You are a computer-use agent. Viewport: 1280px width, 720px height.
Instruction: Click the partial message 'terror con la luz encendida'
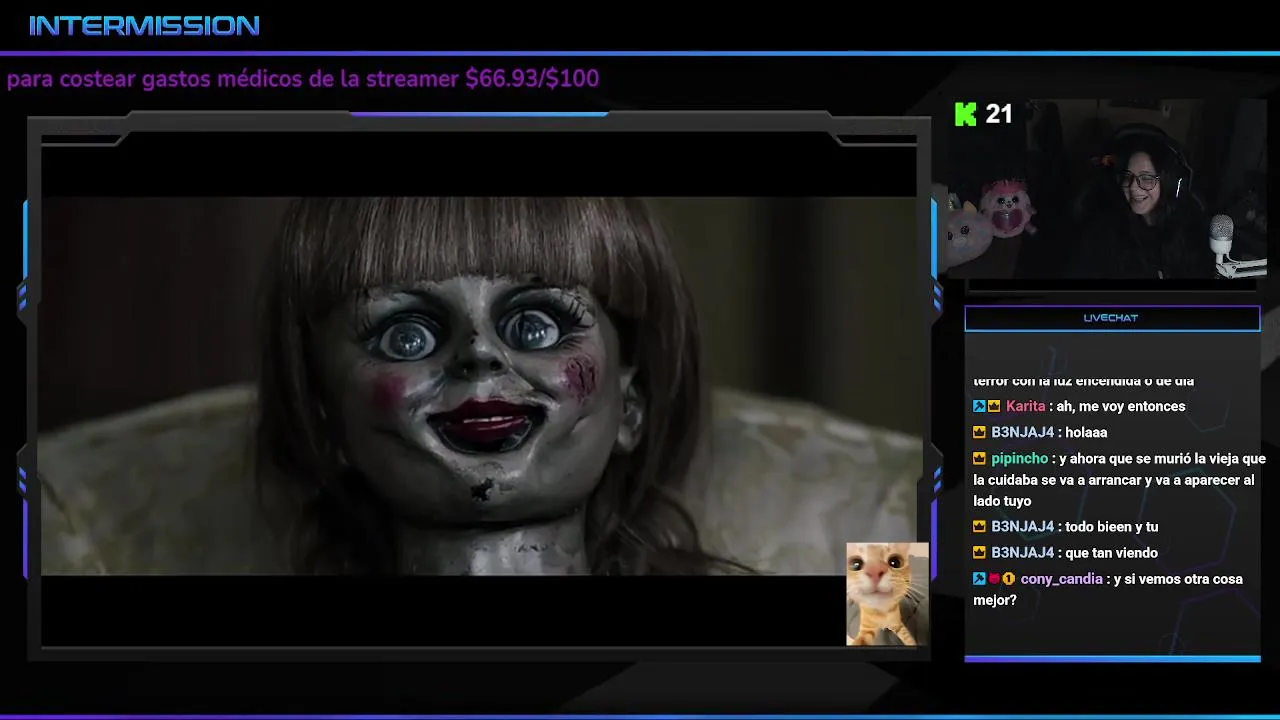[x=1084, y=381]
